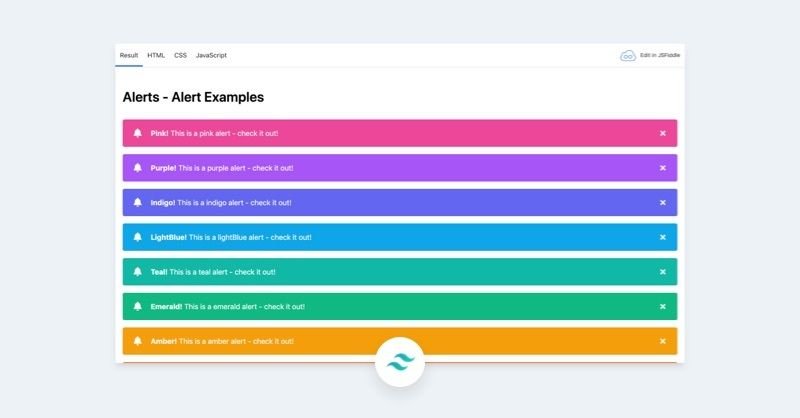800x418 pixels.
Task: Dismiss the indigo alert
Action: (x=663, y=203)
